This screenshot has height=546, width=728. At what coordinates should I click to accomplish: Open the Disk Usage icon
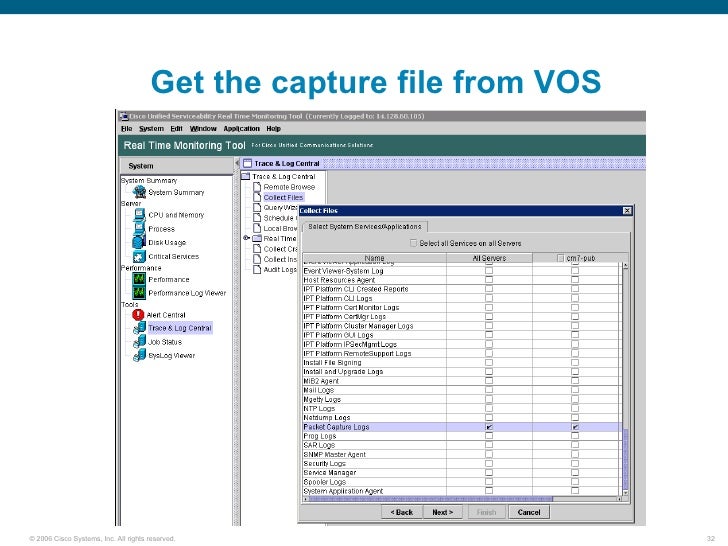pyautogui.click(x=139, y=242)
